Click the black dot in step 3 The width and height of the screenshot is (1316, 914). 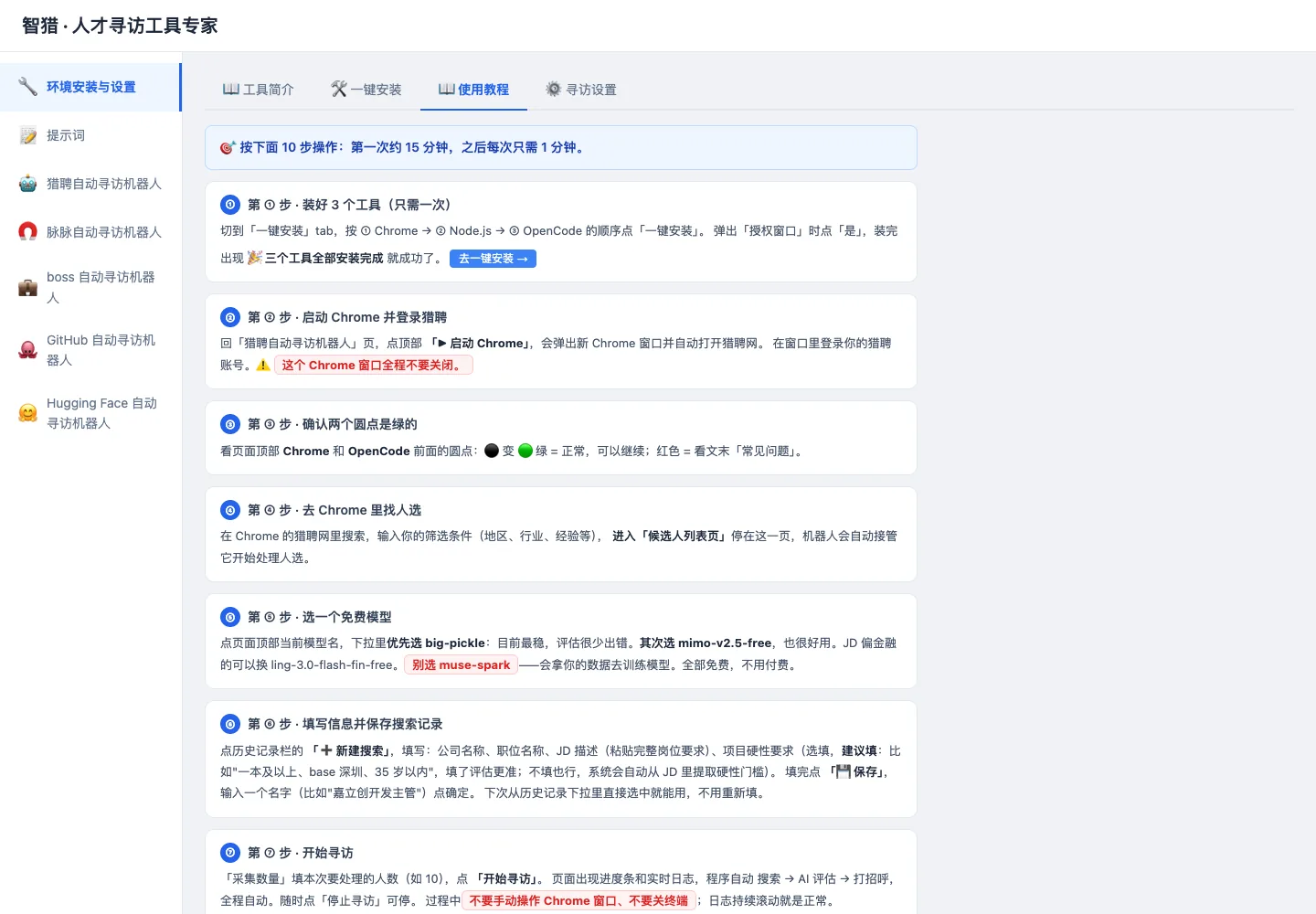point(492,451)
